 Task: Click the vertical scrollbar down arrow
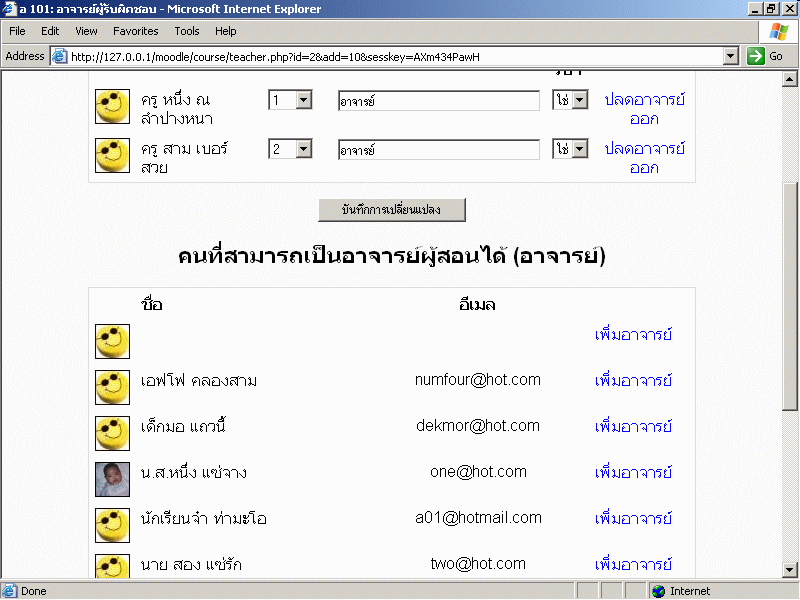coord(790,570)
